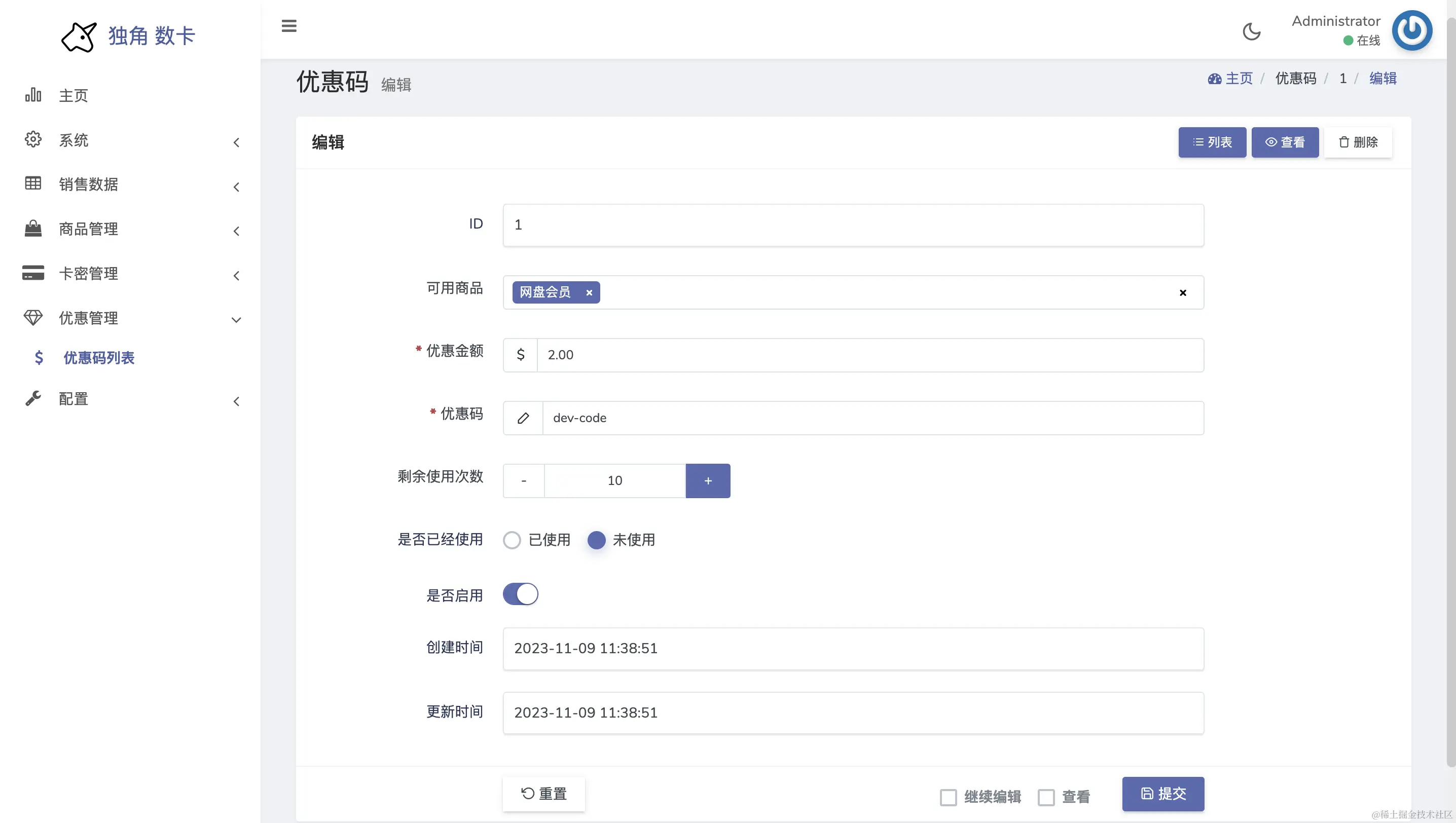Collapse the 优惠管理 menu chevron
The image size is (1456, 823).
click(x=236, y=320)
